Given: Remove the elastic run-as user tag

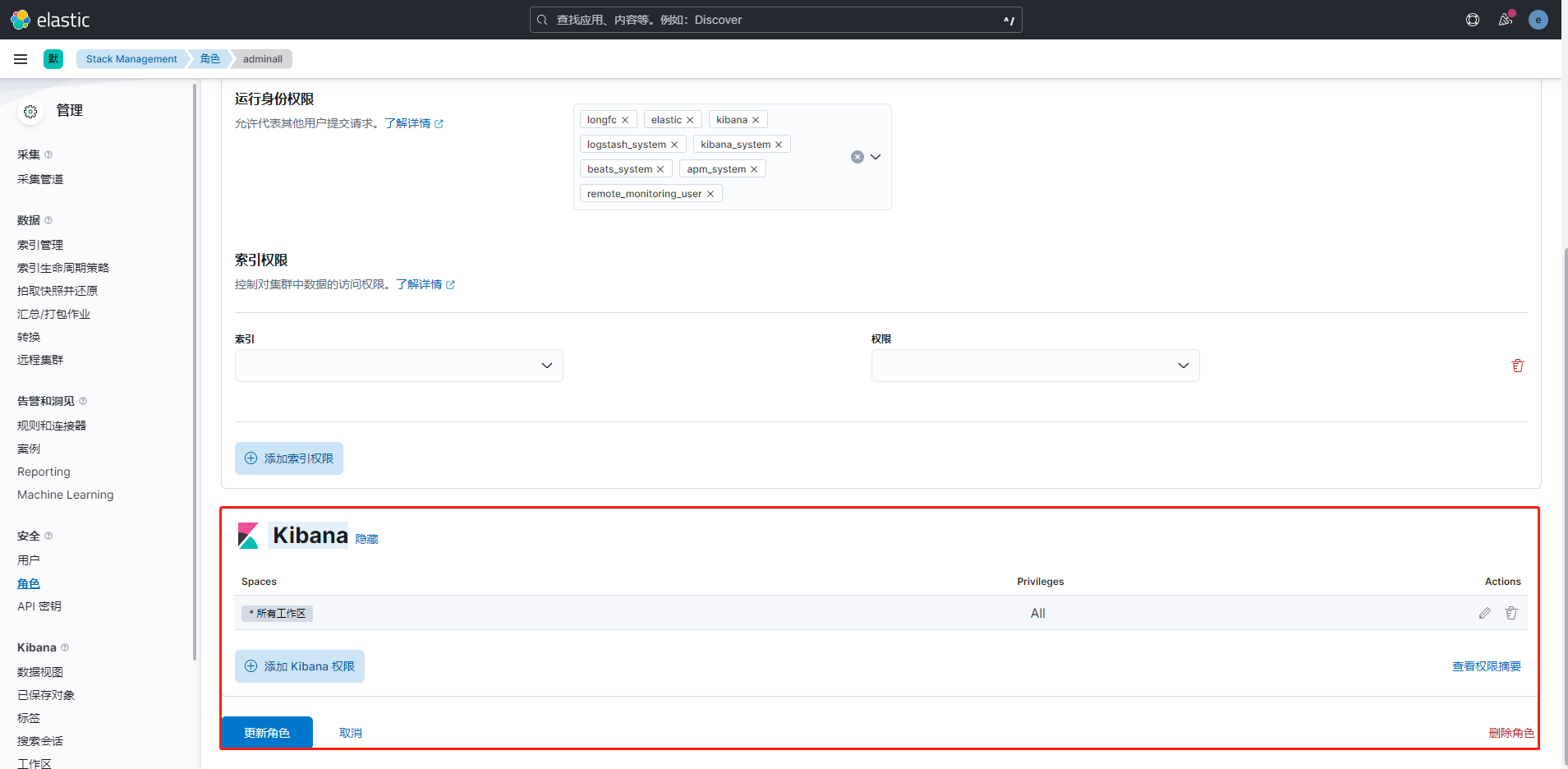Looking at the screenshot, I should pyautogui.click(x=690, y=120).
